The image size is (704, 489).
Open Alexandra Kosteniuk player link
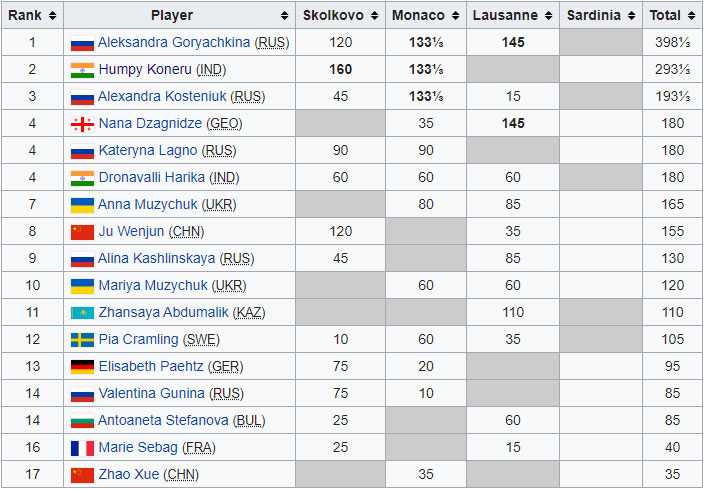pyautogui.click(x=164, y=97)
